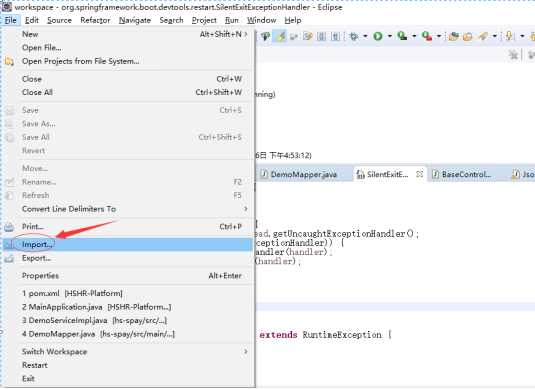Screen dimensions: 535x389
Task: Switch to the DemoMapper.java editor tab
Action: (303, 174)
